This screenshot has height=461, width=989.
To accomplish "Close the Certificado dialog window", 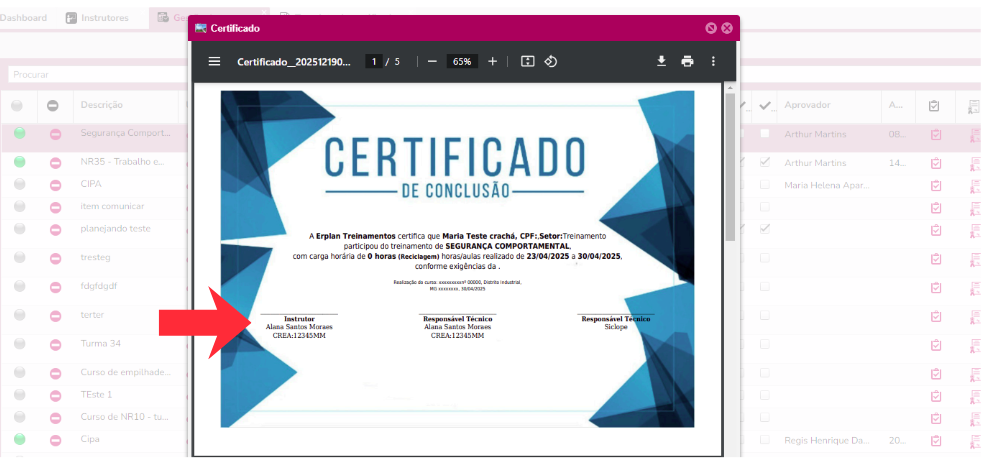I will tap(727, 28).
